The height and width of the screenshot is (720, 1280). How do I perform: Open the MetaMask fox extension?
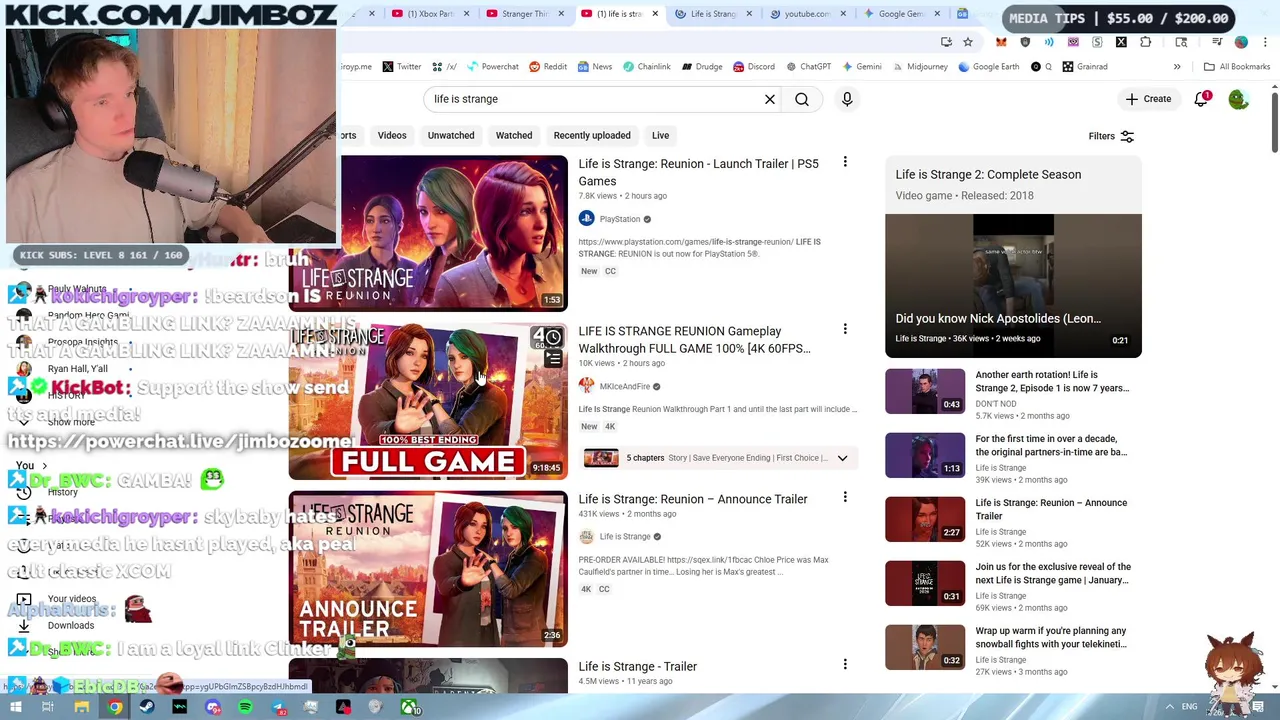[1001, 42]
